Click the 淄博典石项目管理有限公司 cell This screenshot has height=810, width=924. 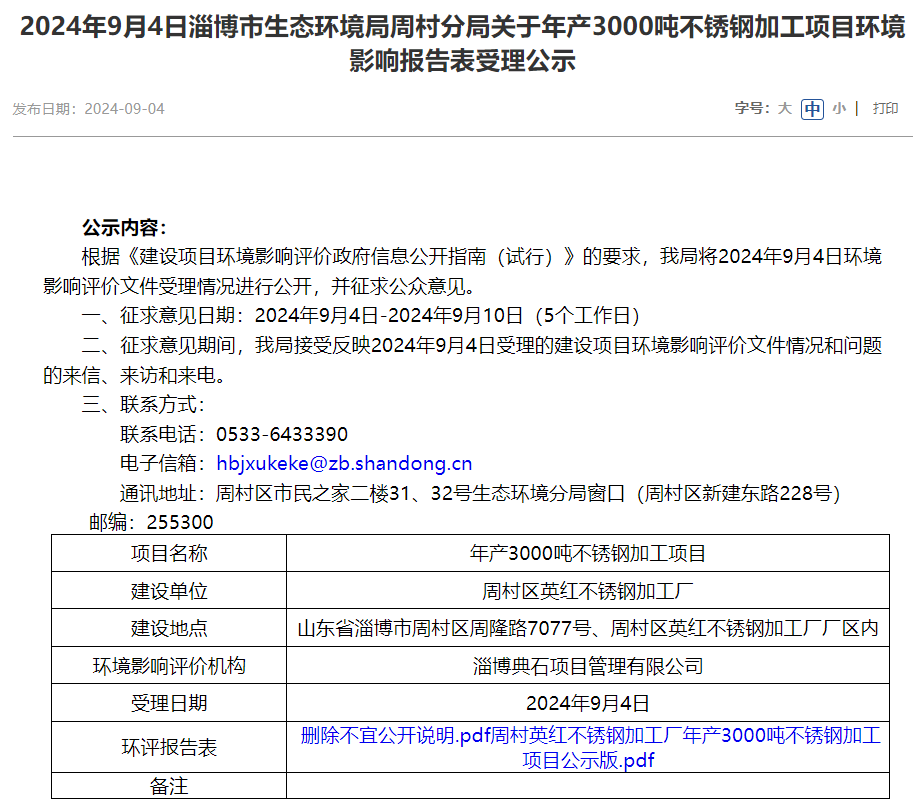588,666
